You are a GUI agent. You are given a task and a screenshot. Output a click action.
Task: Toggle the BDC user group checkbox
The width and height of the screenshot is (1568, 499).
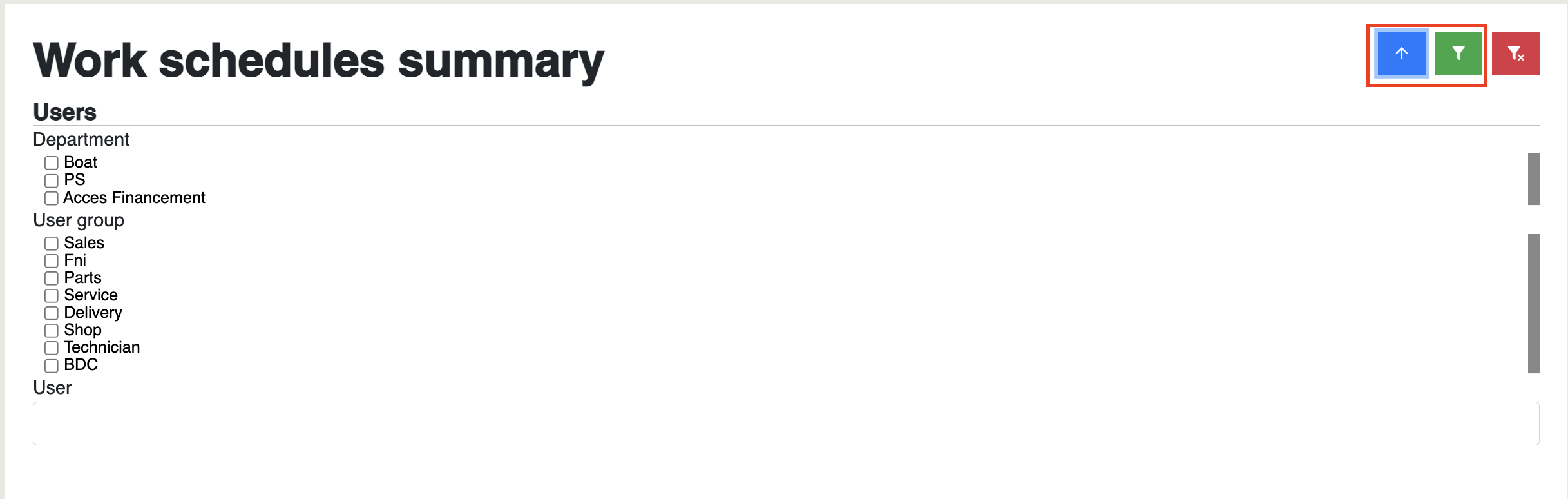click(x=52, y=366)
